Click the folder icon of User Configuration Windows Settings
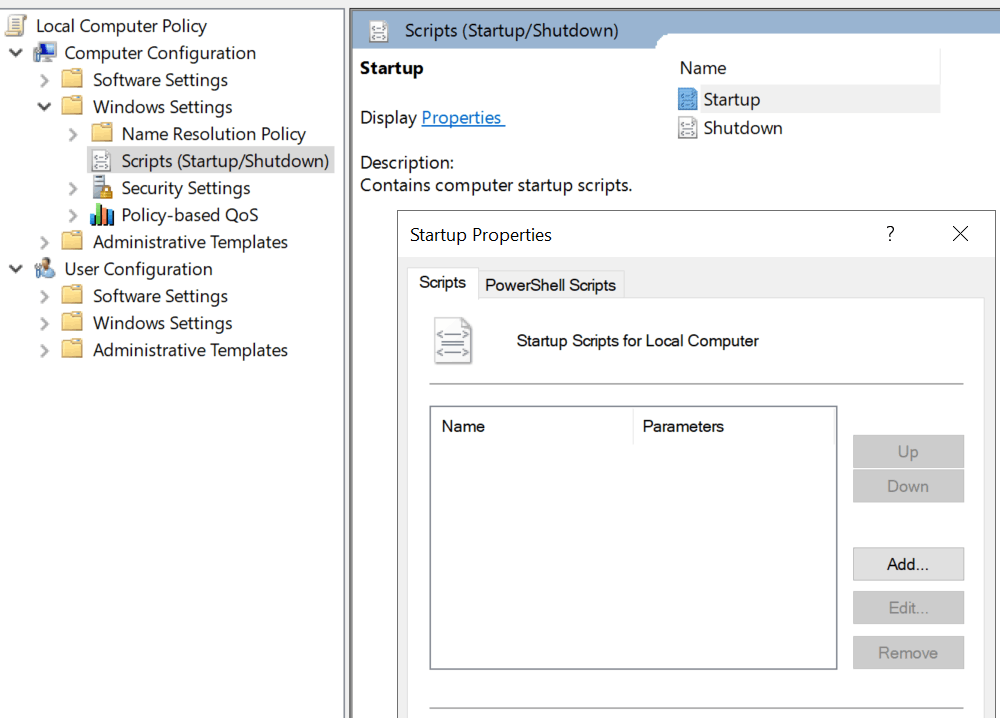The width and height of the screenshot is (1000, 718). (72, 322)
